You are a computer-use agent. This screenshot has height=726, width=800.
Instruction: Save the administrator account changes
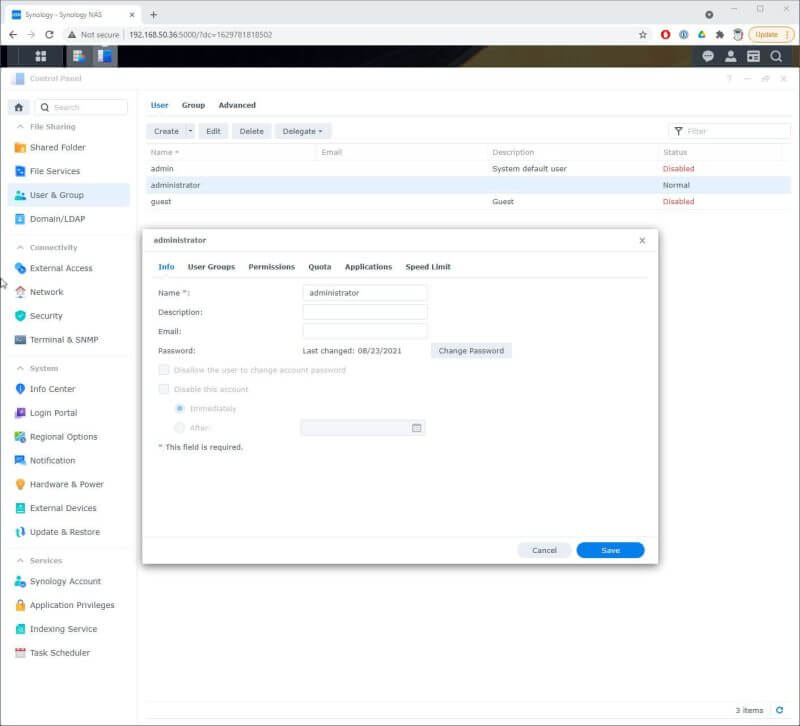coord(610,549)
